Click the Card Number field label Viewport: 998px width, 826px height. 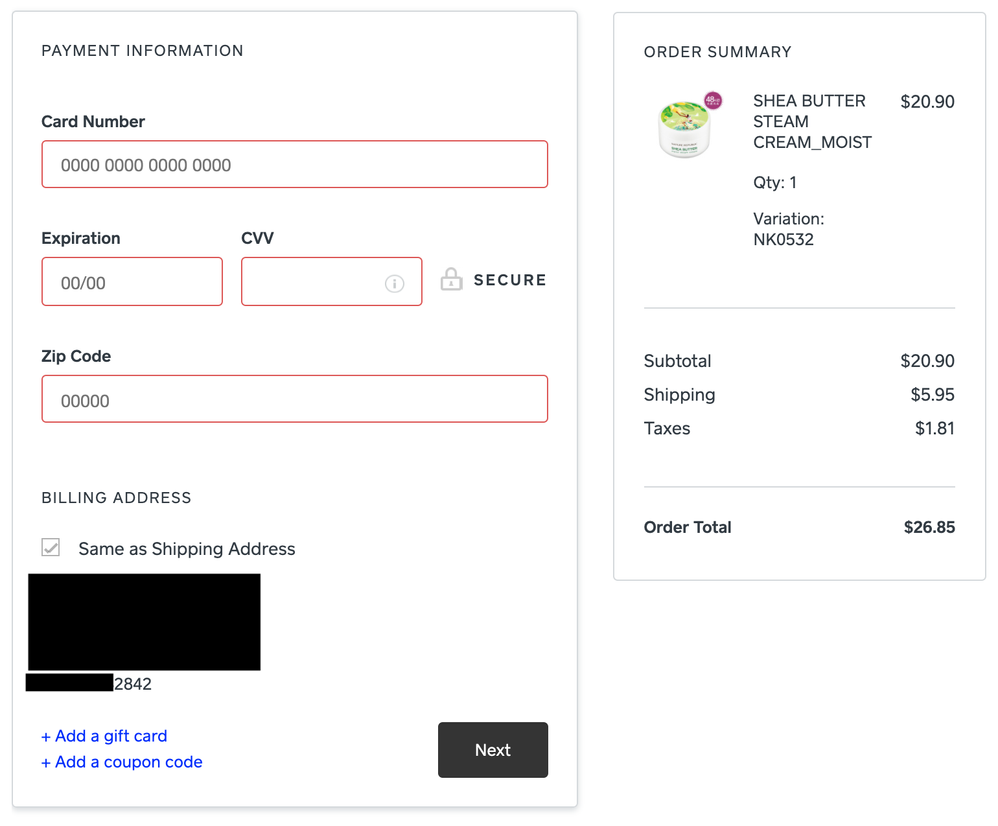click(x=93, y=122)
